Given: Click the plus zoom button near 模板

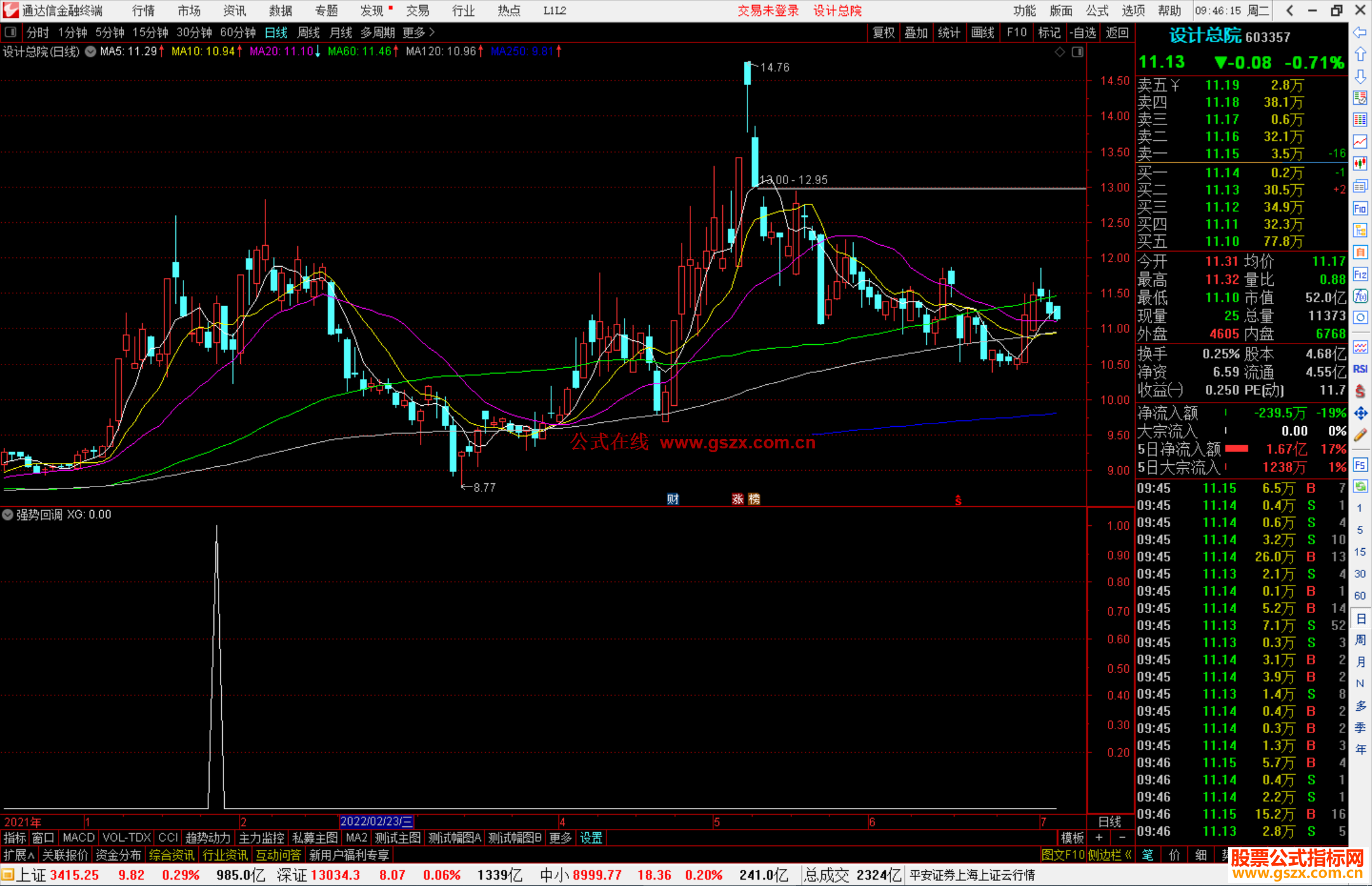Looking at the screenshot, I should click(x=1099, y=838).
